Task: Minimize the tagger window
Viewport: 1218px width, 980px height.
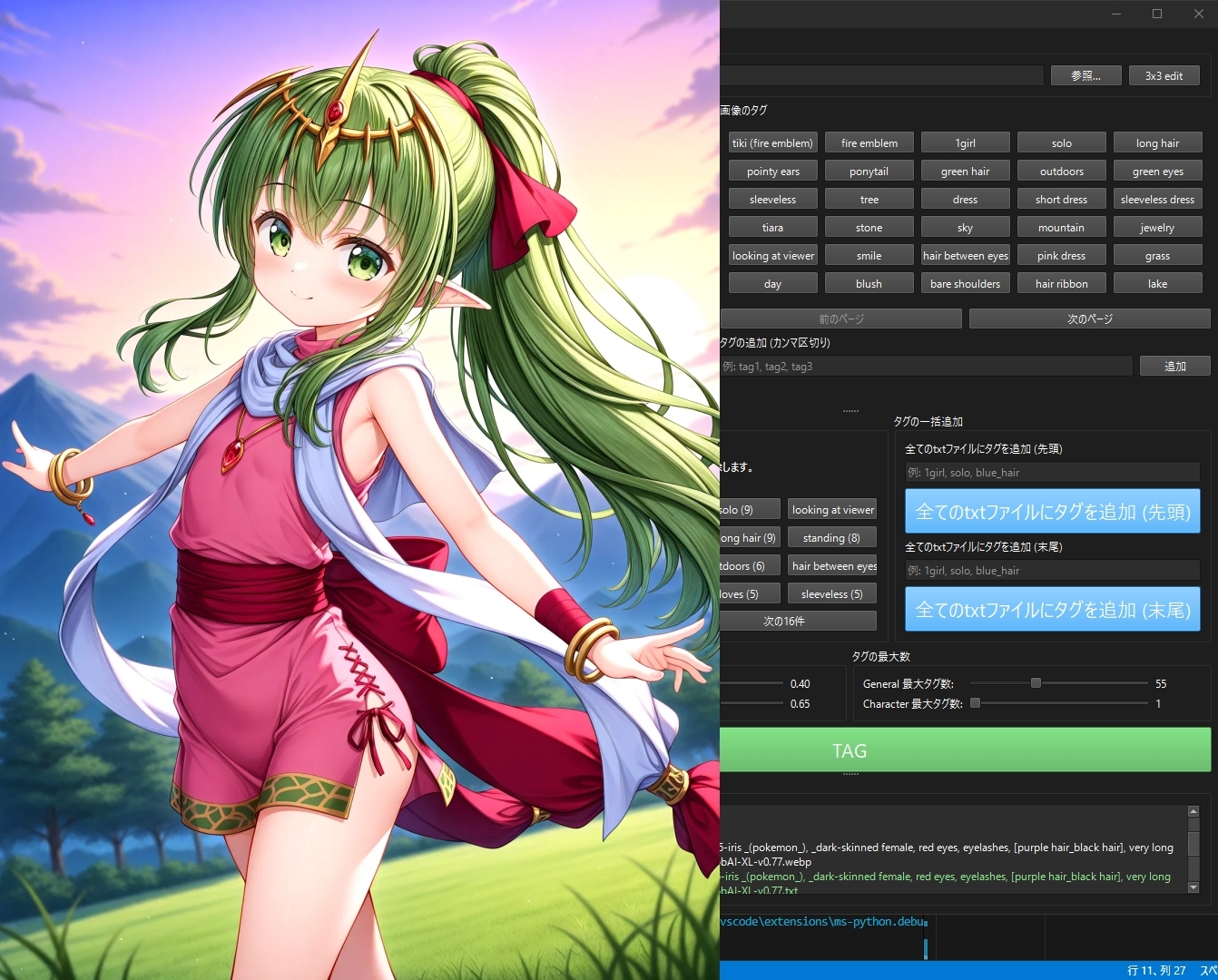Action: click(x=1116, y=14)
